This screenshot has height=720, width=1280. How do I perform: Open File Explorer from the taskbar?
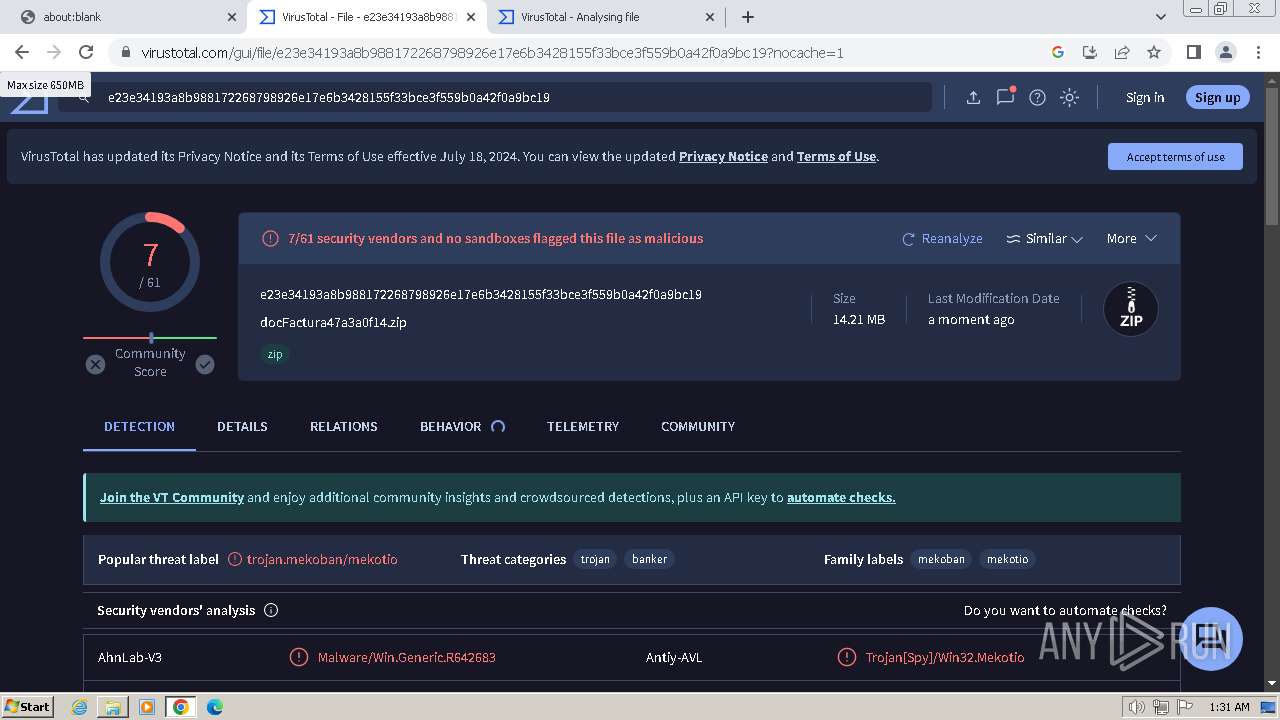(113, 707)
